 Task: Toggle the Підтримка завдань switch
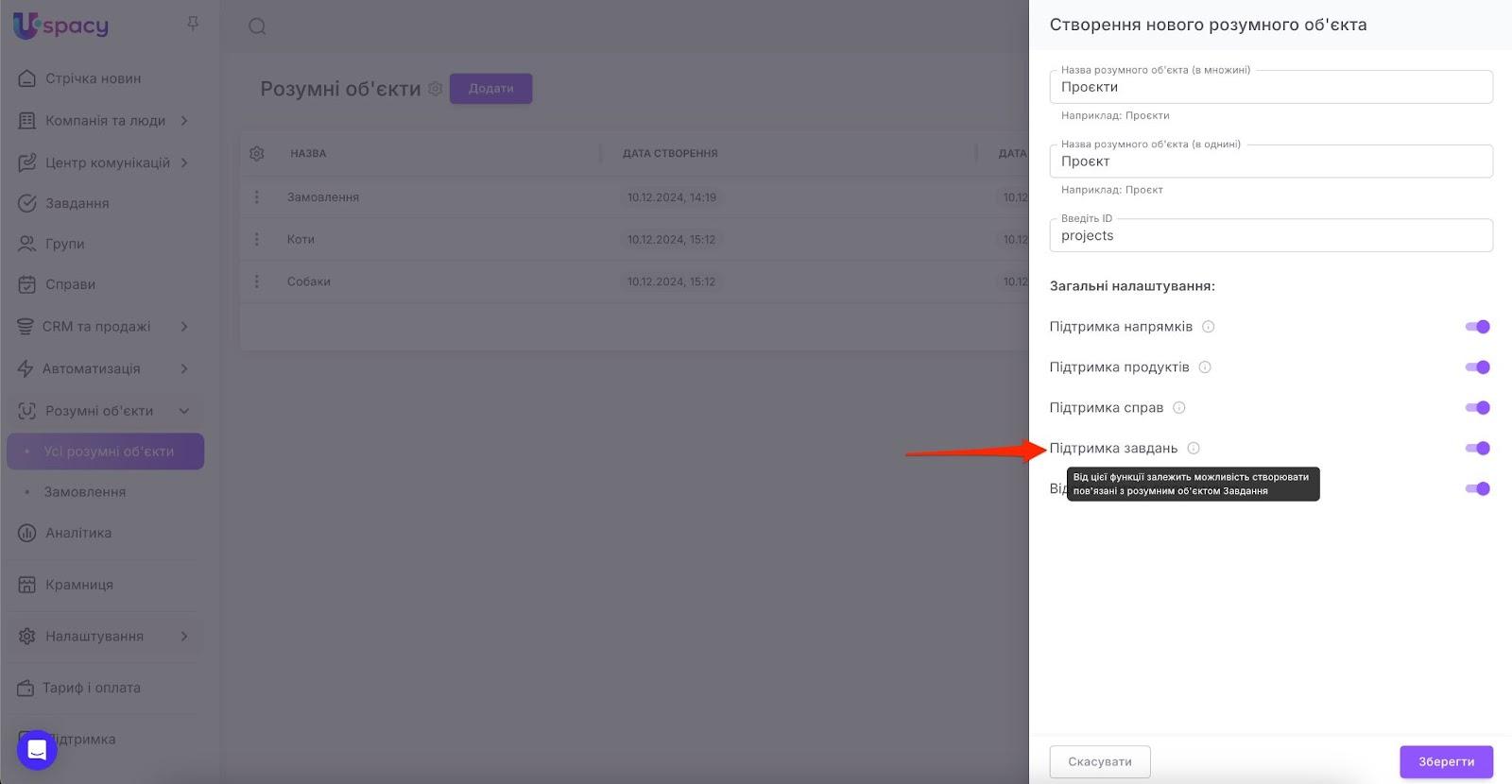click(x=1477, y=449)
